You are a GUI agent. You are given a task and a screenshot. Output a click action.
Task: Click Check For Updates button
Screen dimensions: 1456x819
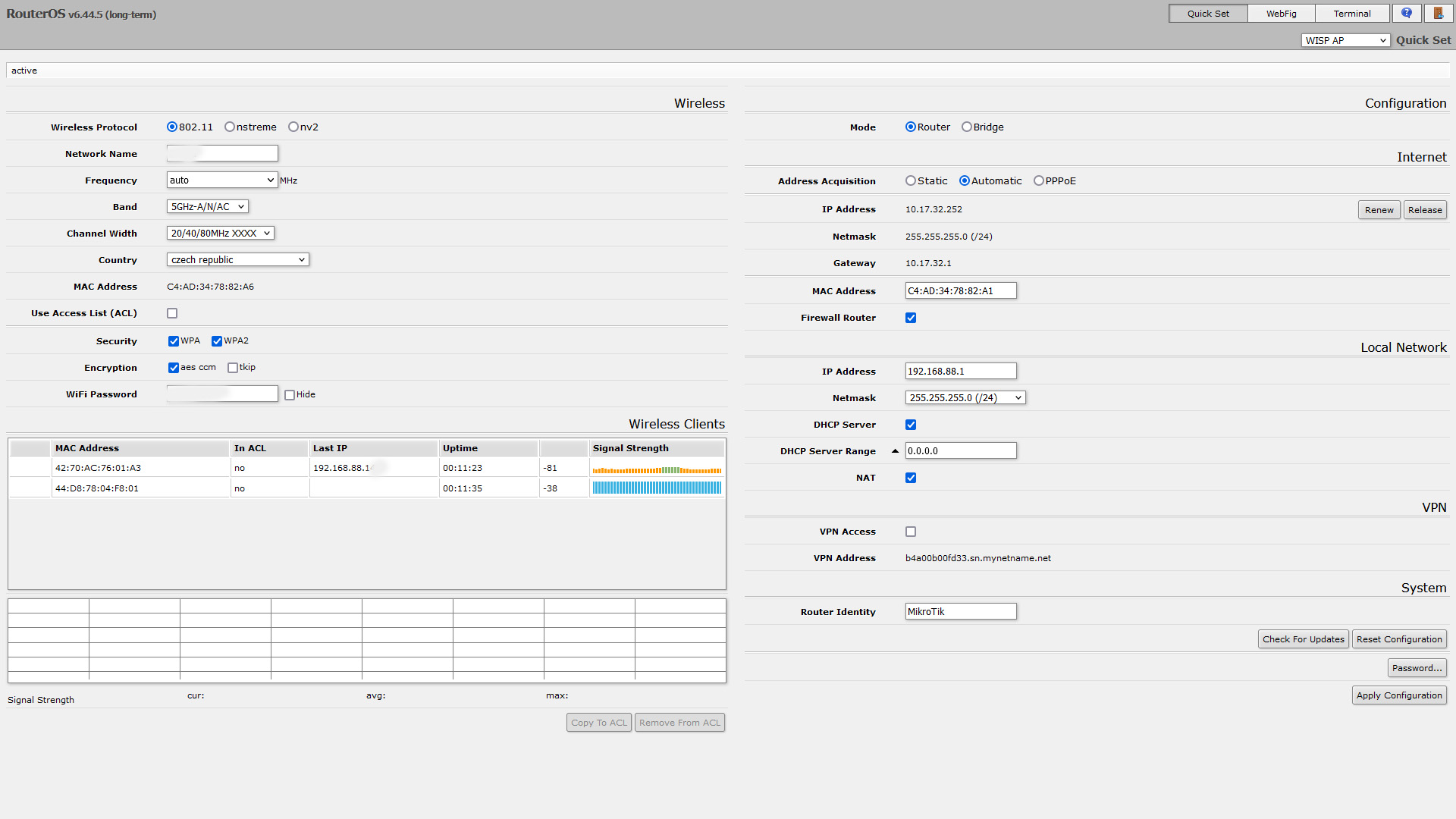coord(1303,639)
